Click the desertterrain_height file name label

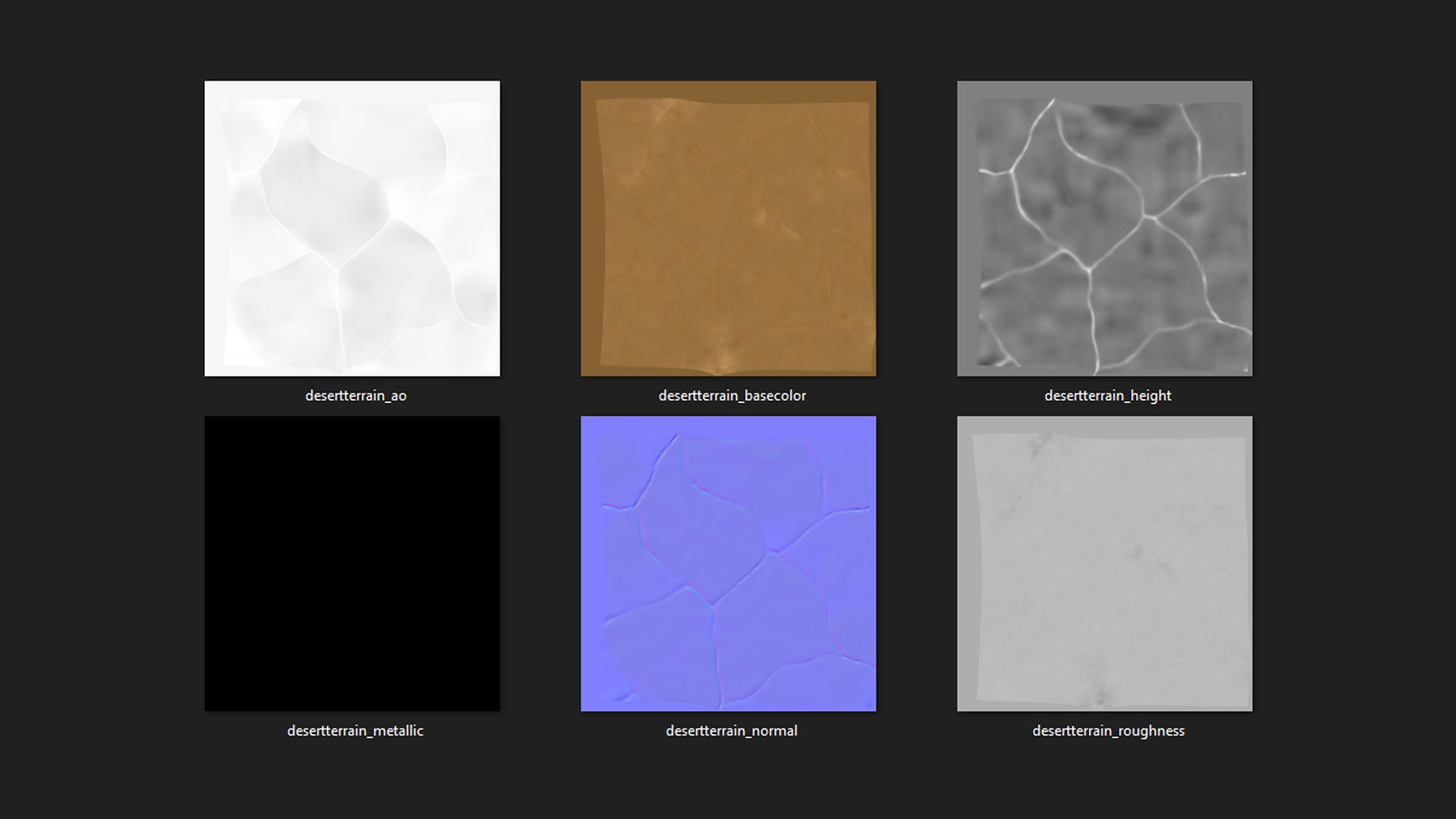[1108, 396]
